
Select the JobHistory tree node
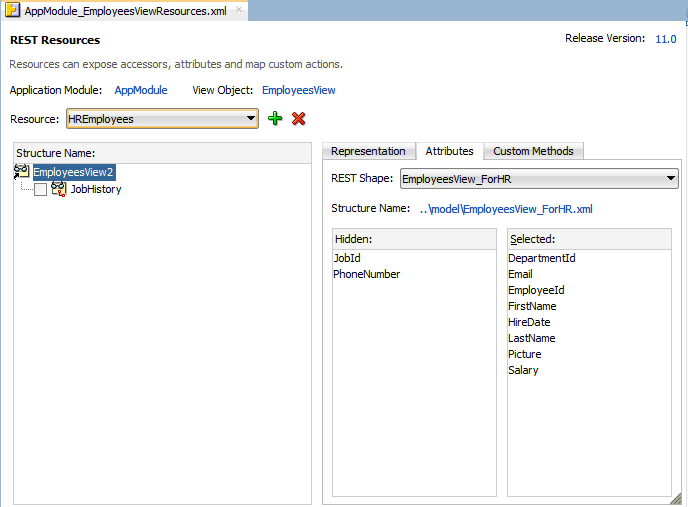pos(96,189)
